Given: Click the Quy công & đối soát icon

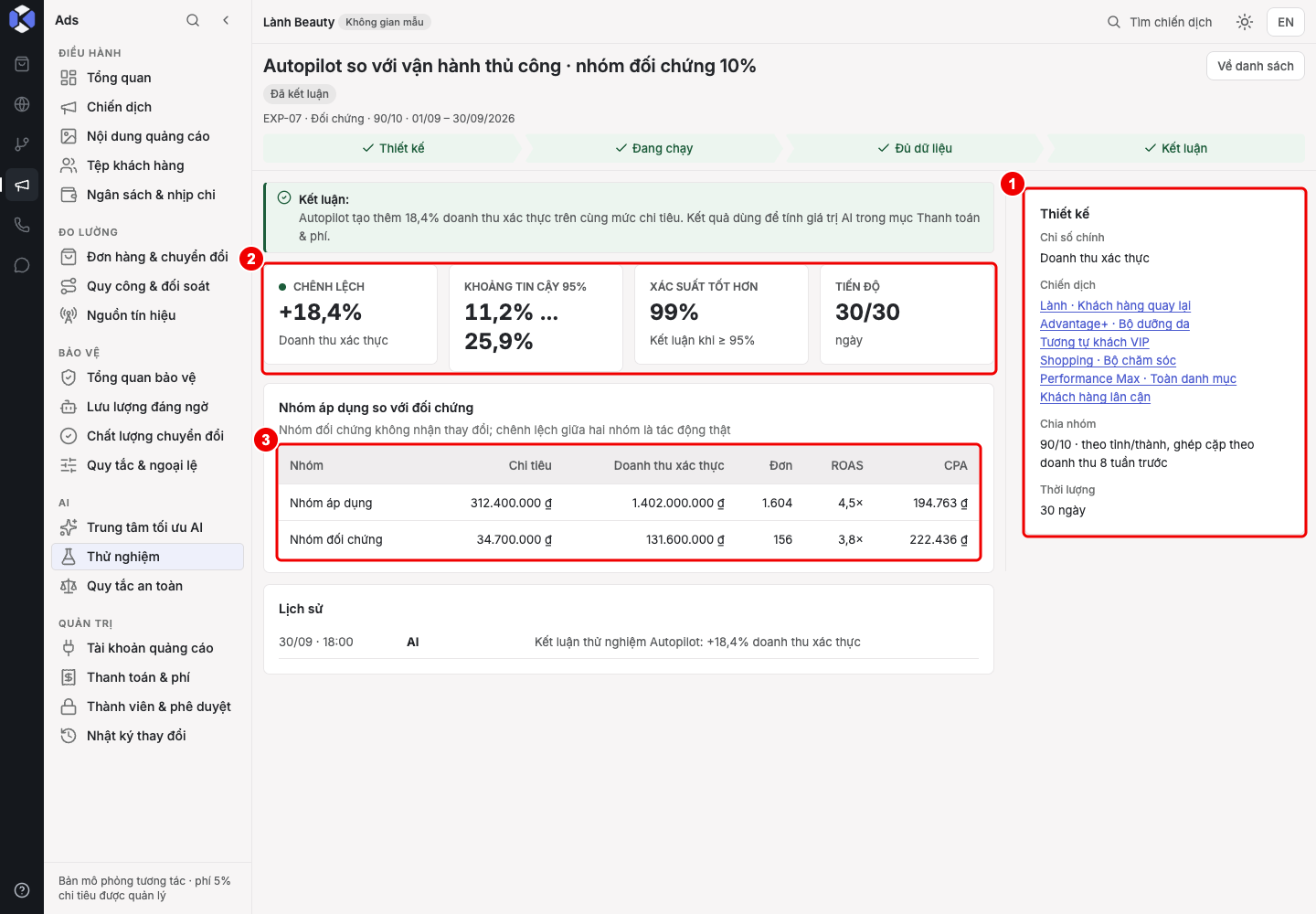Looking at the screenshot, I should pyautogui.click(x=69, y=286).
